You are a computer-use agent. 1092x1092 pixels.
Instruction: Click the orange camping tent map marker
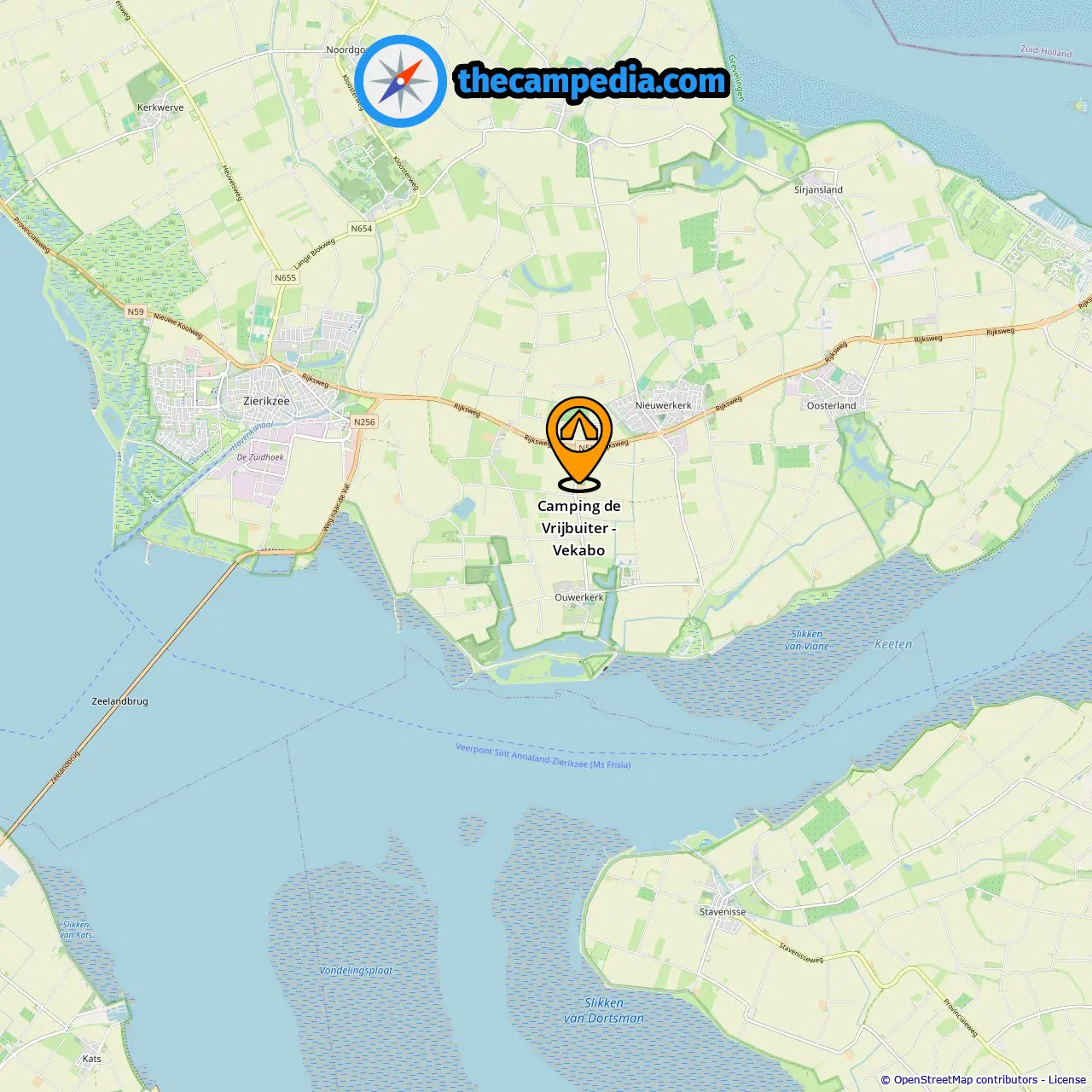[x=579, y=444]
